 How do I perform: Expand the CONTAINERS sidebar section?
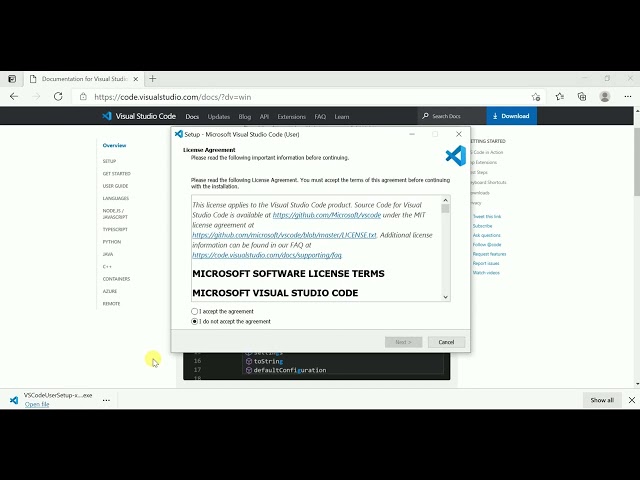point(116,279)
